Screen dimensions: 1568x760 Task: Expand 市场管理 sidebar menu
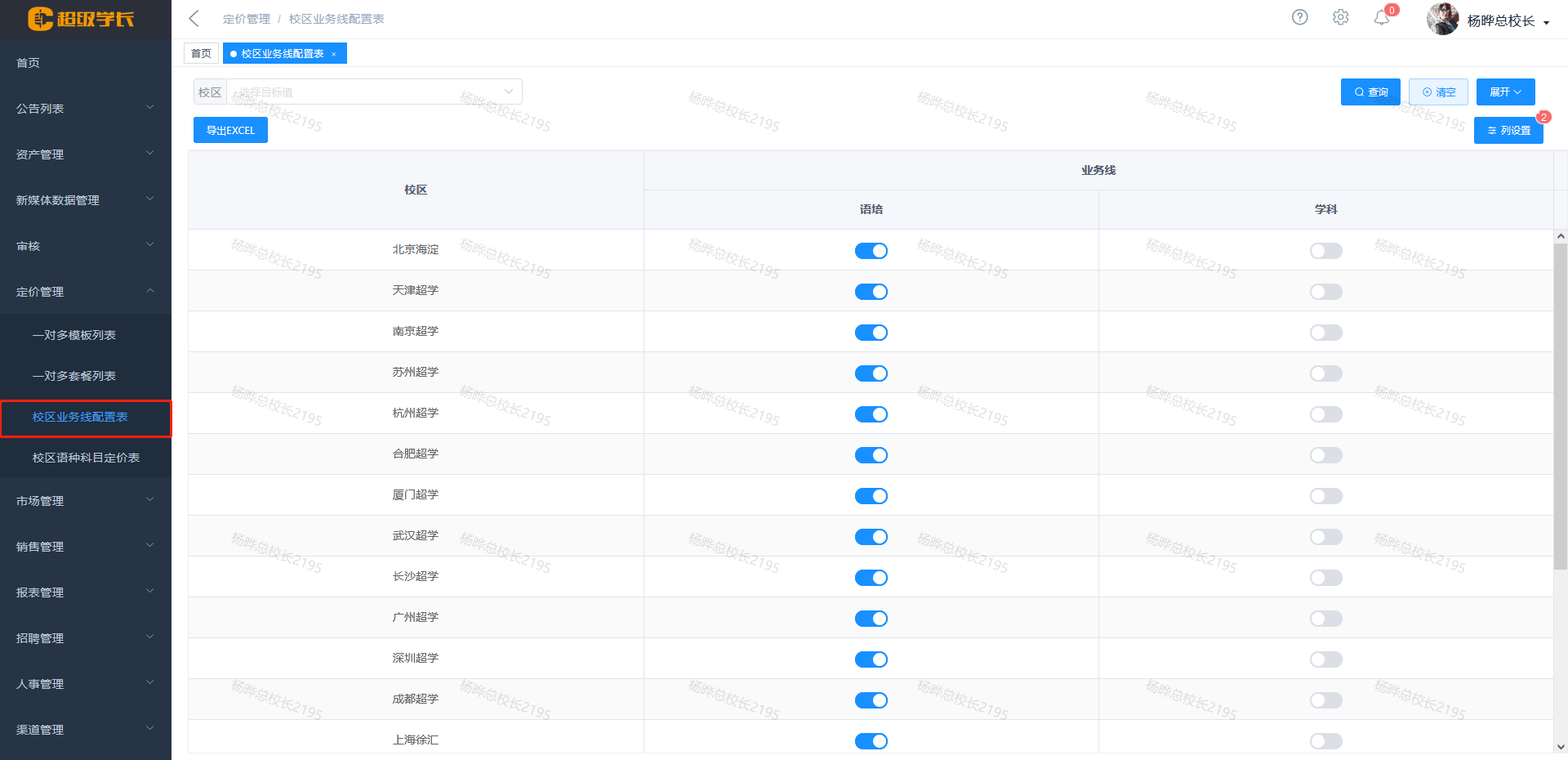(x=85, y=501)
